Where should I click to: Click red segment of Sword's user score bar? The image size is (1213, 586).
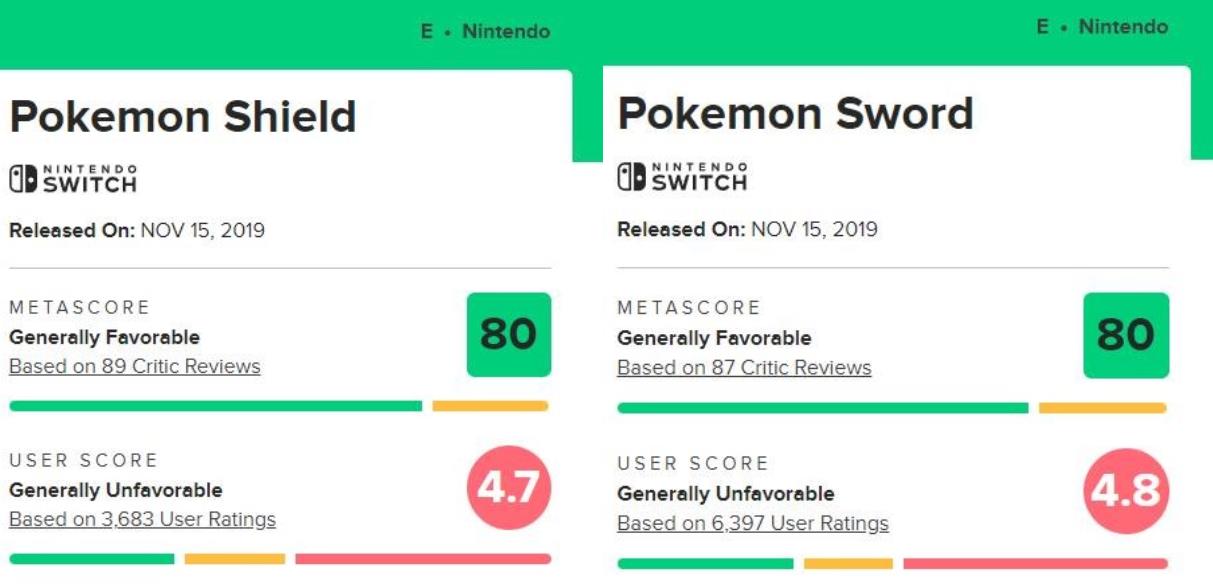[1034, 564]
